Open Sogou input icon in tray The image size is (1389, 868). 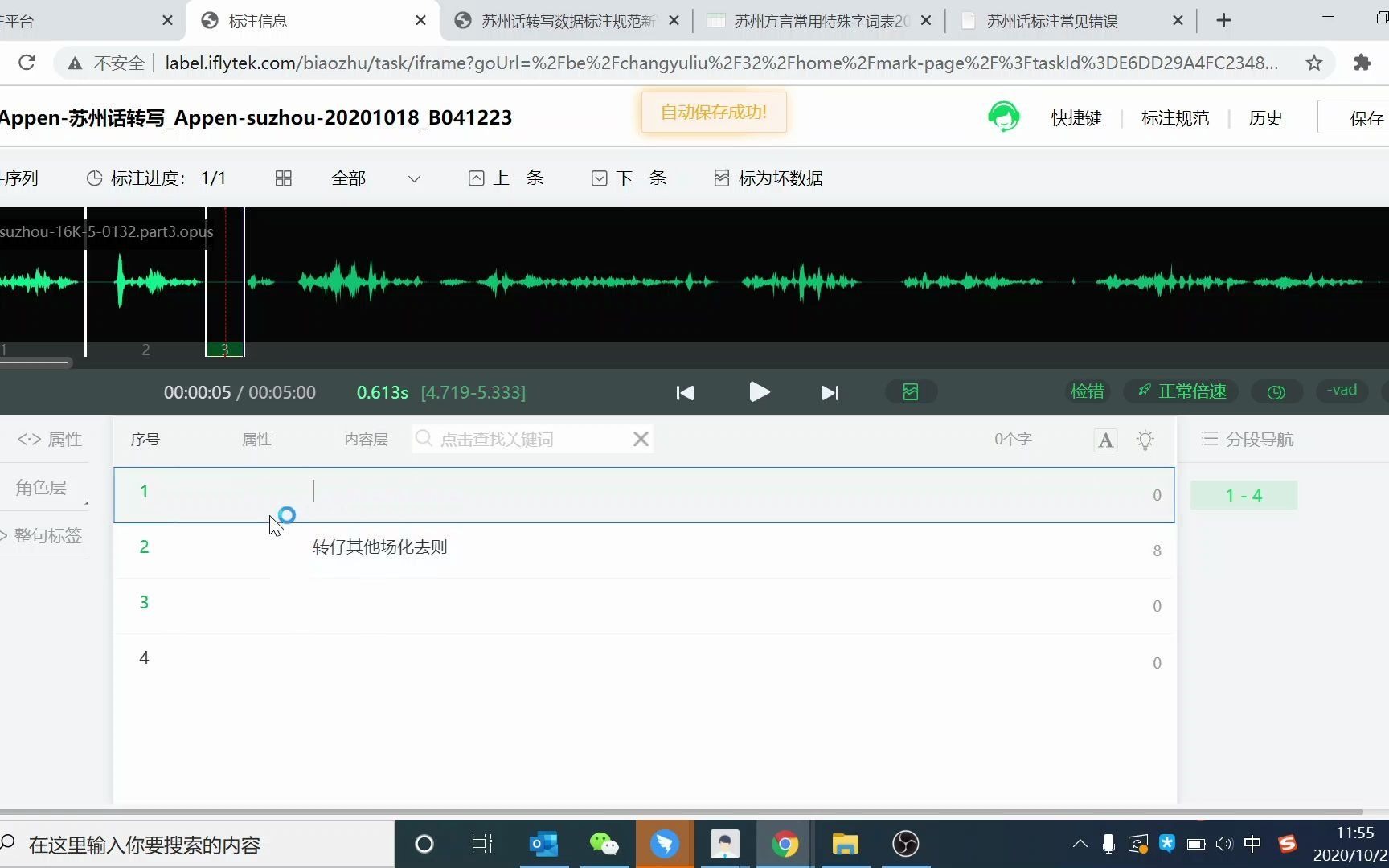(x=1288, y=844)
